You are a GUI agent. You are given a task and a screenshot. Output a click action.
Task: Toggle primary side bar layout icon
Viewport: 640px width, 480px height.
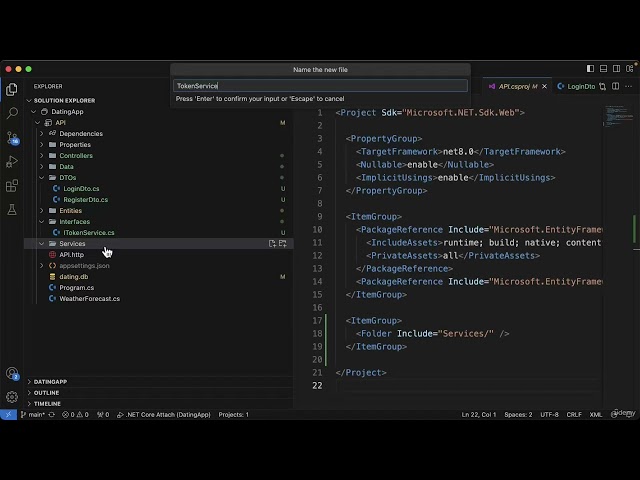590,69
